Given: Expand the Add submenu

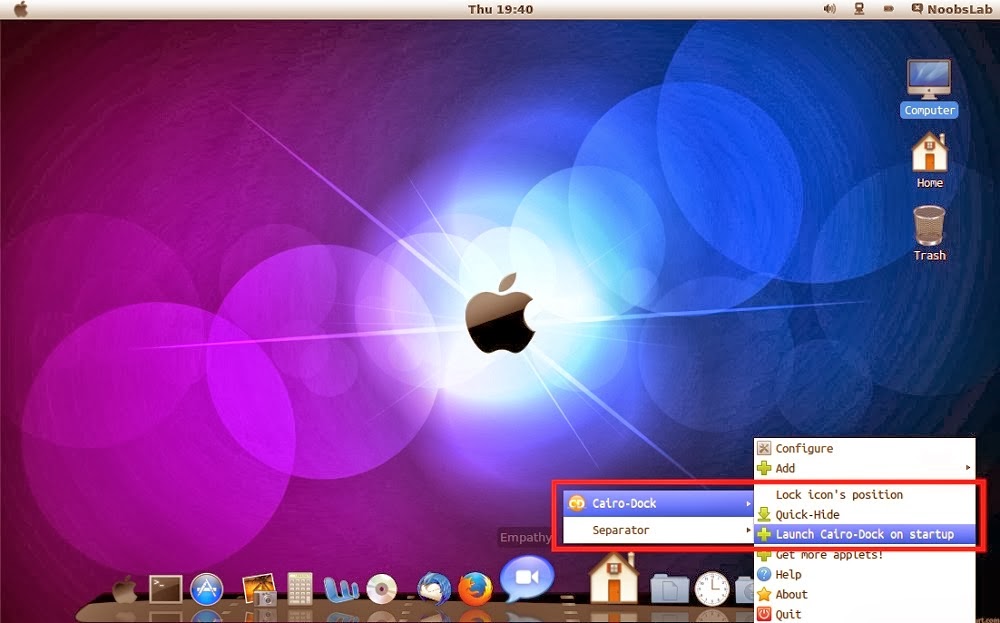Looking at the screenshot, I should pyautogui.click(x=865, y=468).
